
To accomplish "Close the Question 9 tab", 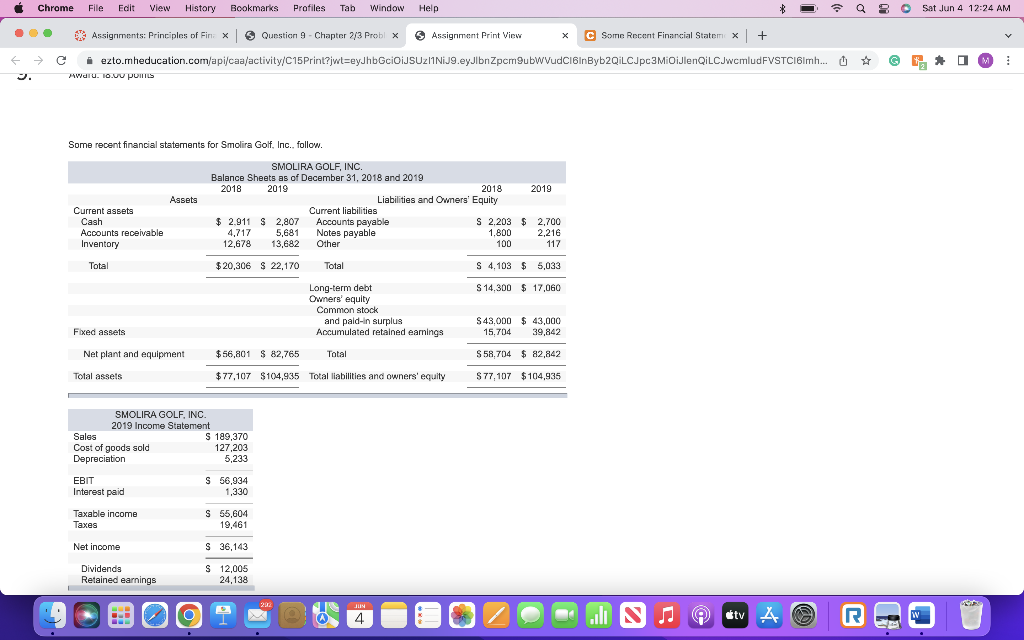I will tap(395, 35).
